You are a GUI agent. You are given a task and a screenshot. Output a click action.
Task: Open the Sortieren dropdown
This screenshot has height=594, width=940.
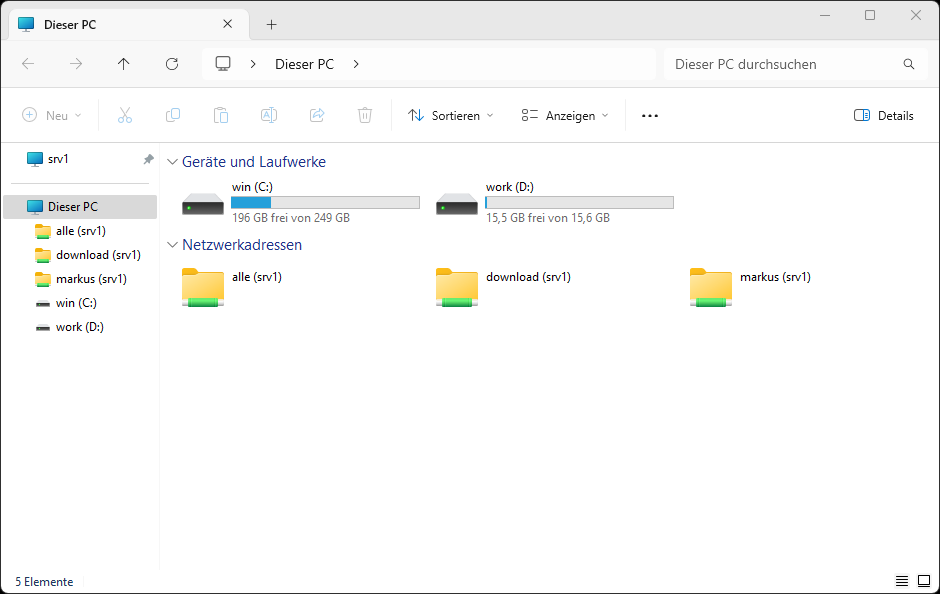(451, 116)
